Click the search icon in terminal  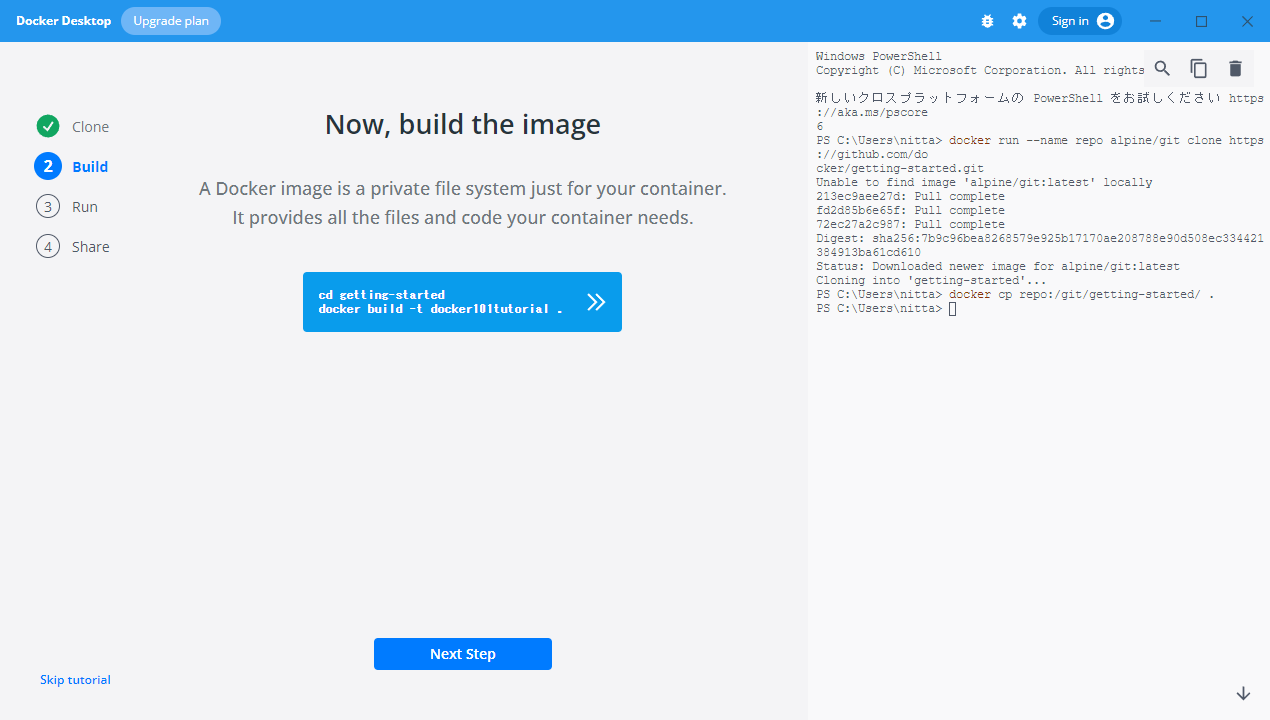1162,68
